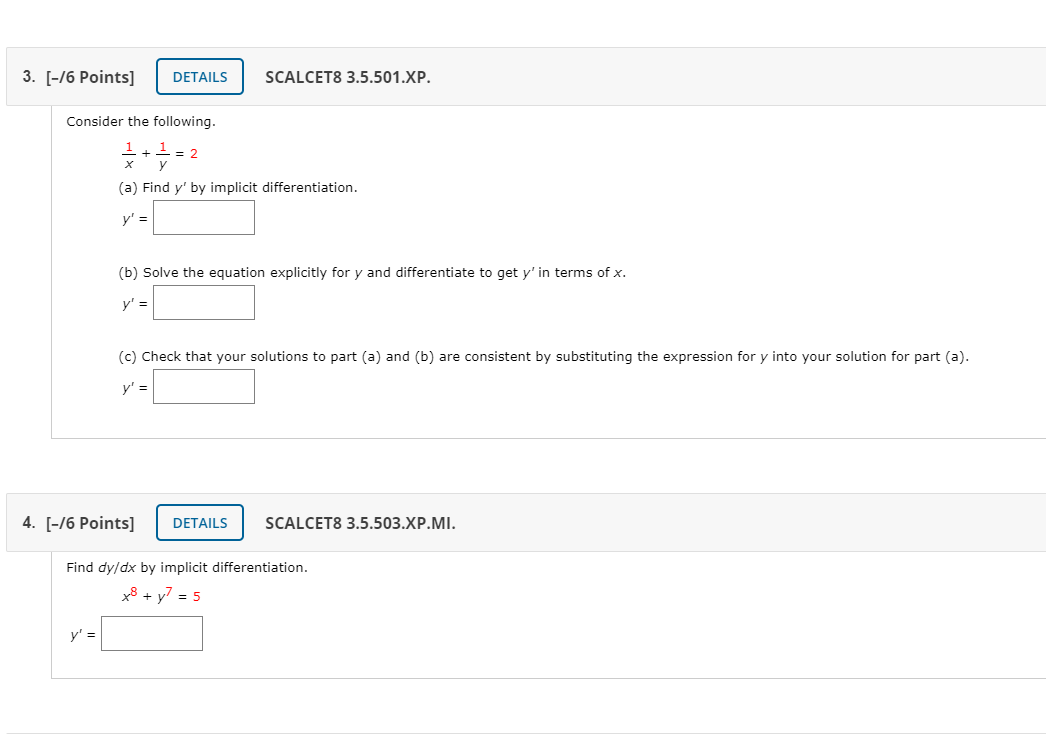This screenshot has width=1046, height=734.
Task: Open the SCALCET8 3.5.503.XP.MI assignment link
Action: coord(360,523)
